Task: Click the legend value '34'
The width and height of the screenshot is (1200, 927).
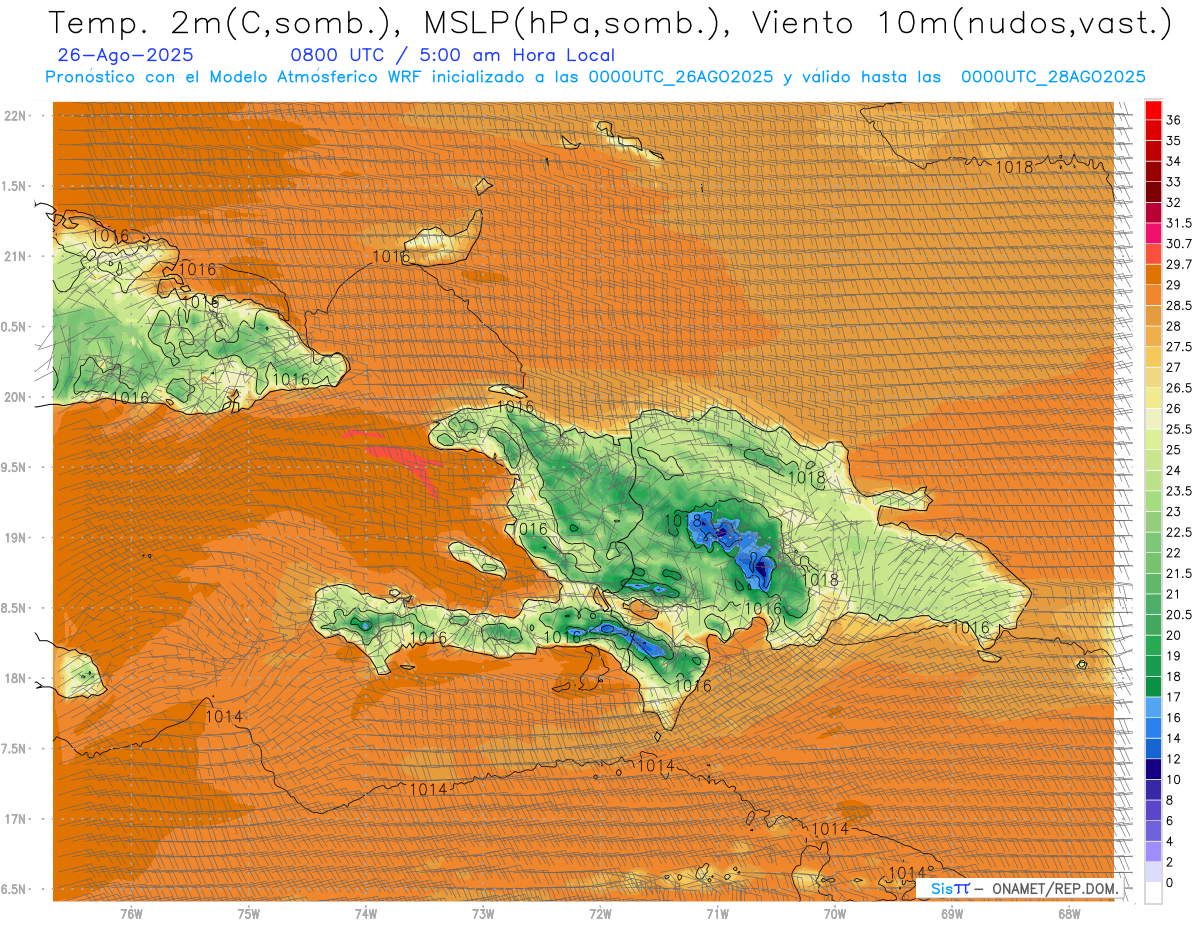Action: point(1174,161)
